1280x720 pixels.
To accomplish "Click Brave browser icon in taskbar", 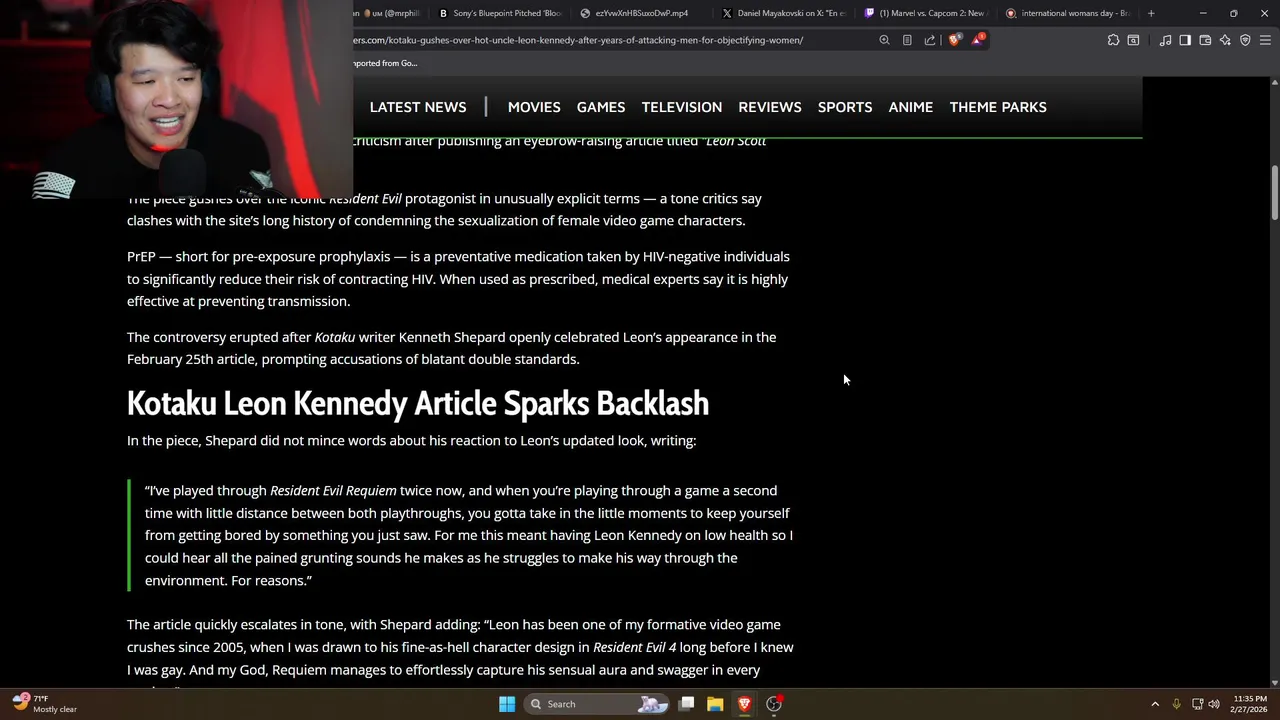I will click(744, 704).
